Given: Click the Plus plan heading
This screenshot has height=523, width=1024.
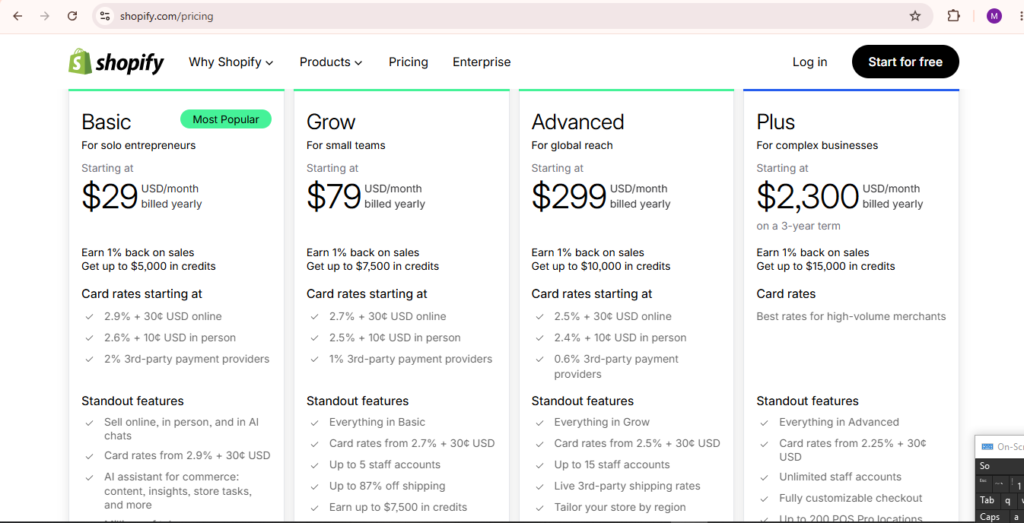Looking at the screenshot, I should [776, 122].
